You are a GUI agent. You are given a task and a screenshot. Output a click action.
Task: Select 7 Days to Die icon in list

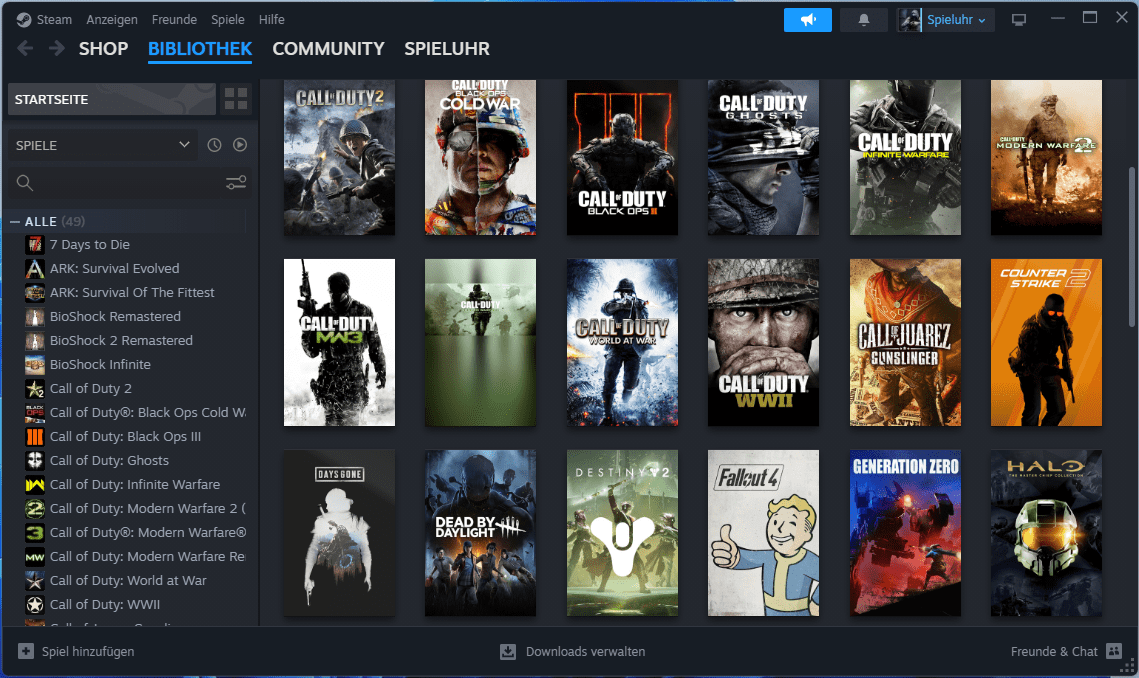[x=34, y=245]
